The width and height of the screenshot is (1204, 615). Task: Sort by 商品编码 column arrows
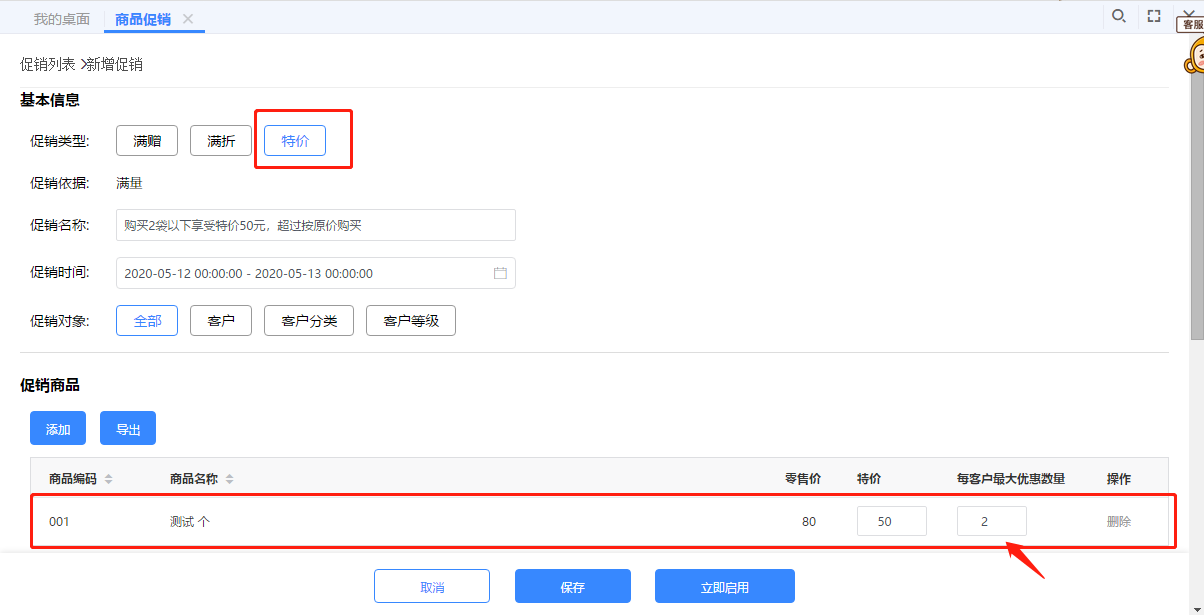(109, 479)
